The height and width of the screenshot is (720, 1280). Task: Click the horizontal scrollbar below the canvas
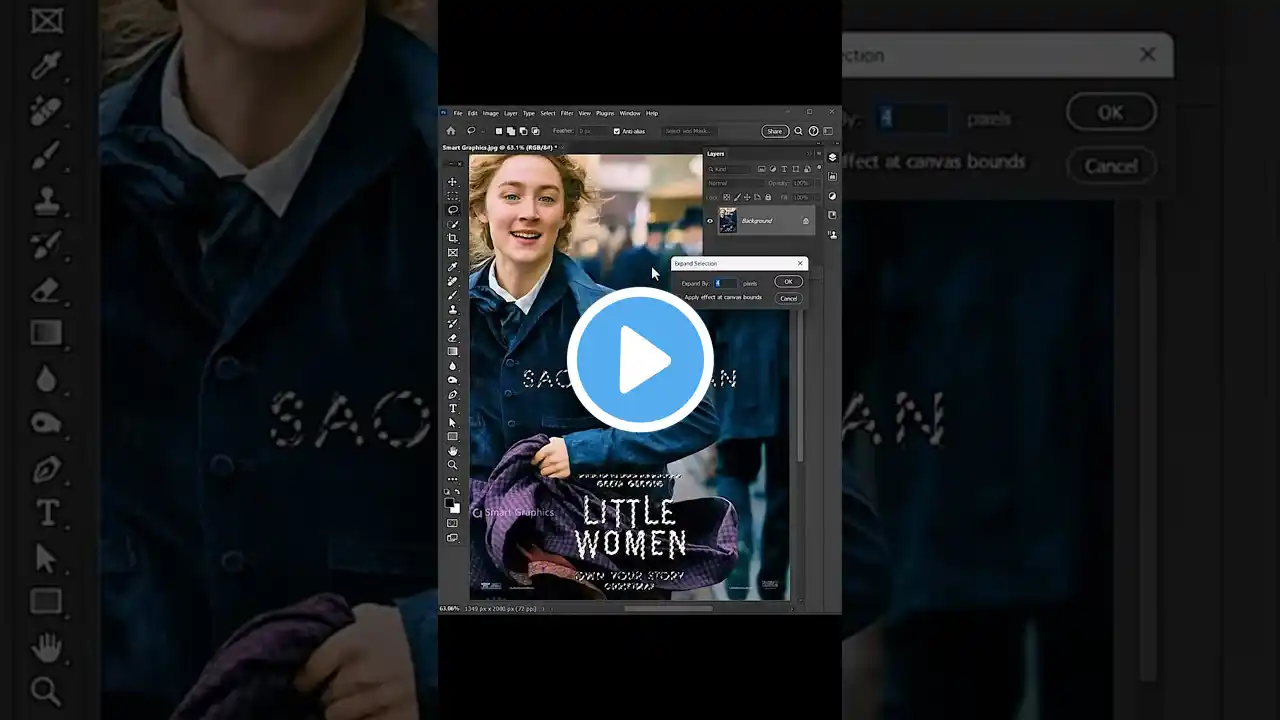click(x=668, y=608)
